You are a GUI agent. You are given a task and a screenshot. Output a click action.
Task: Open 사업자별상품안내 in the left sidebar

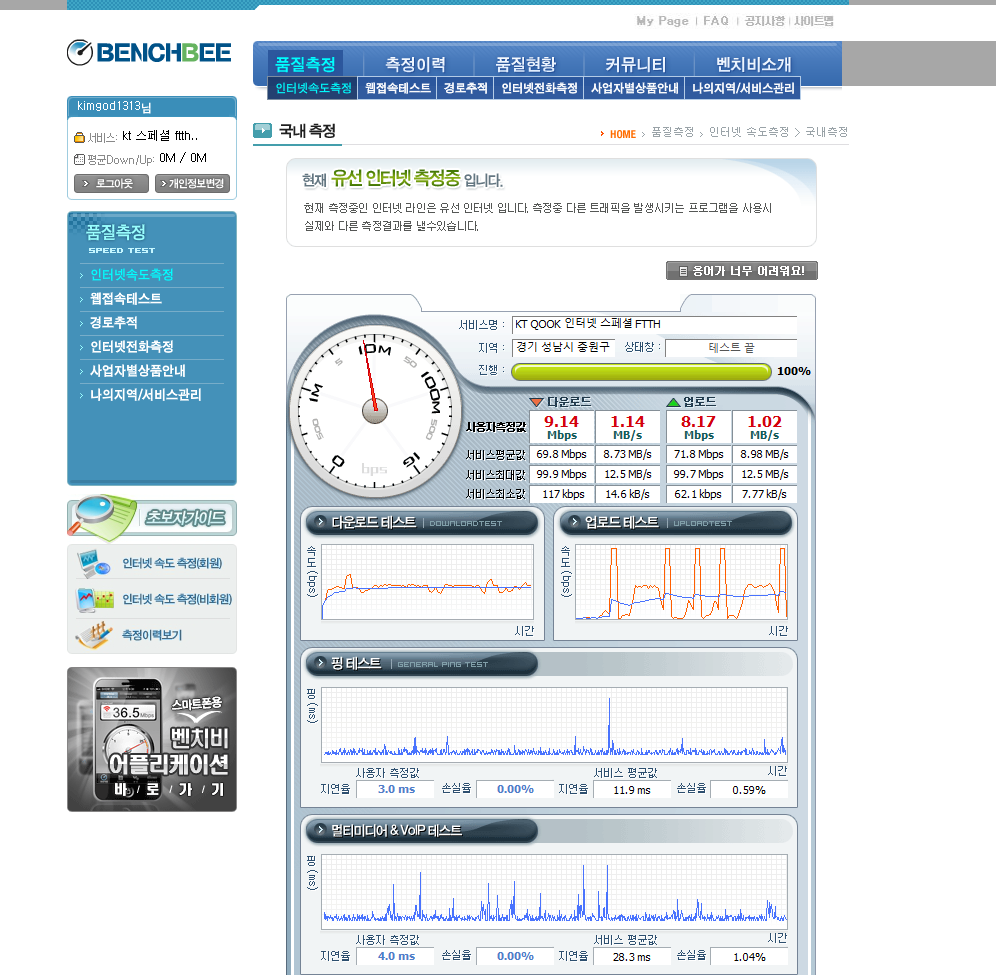pyautogui.click(x=138, y=370)
